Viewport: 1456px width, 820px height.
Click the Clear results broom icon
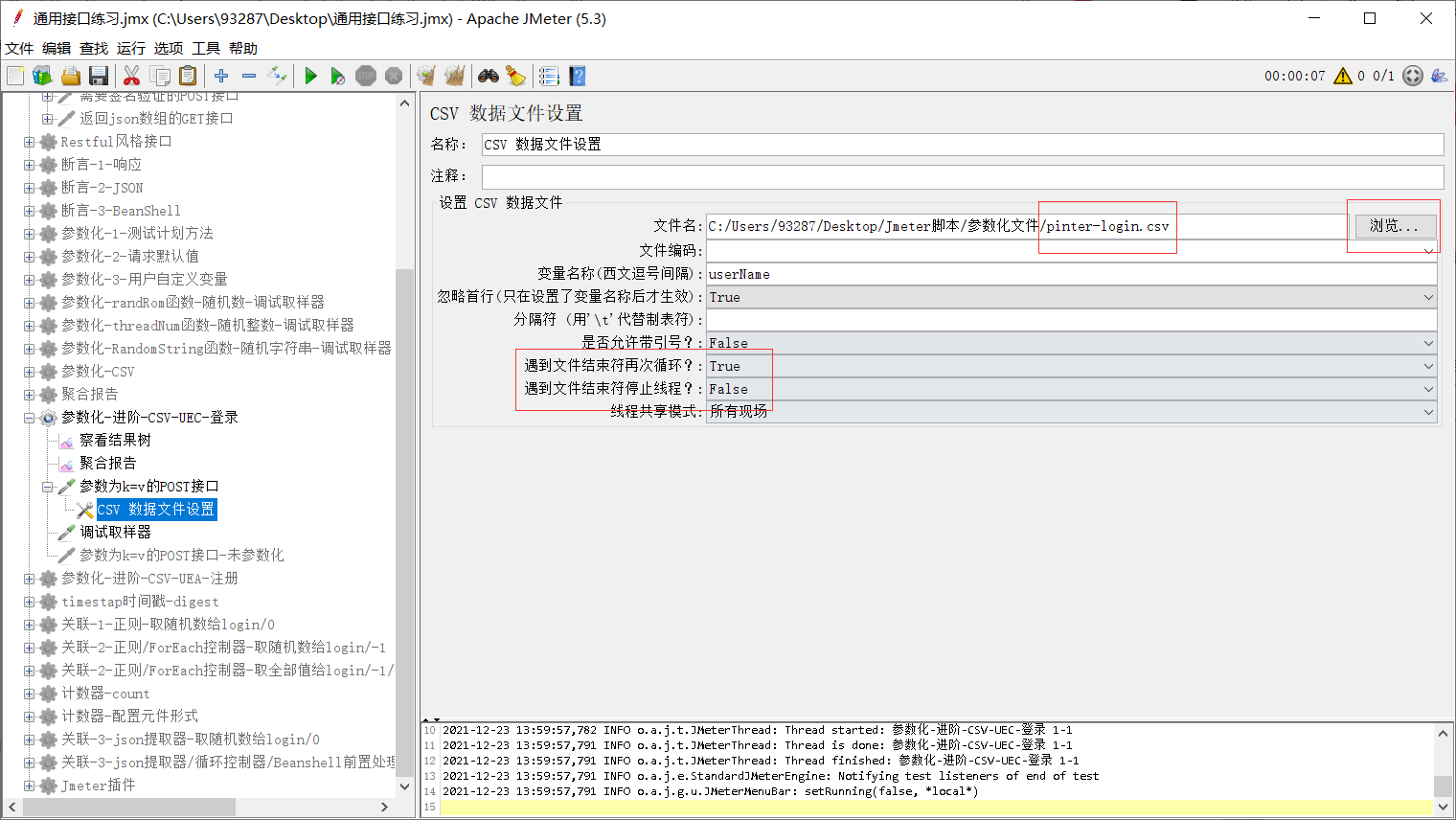point(426,76)
